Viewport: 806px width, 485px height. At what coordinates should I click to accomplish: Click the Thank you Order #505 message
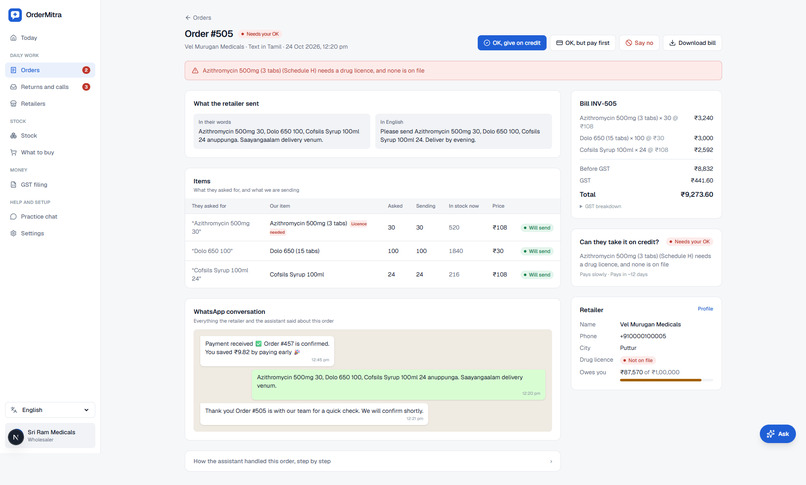314,414
